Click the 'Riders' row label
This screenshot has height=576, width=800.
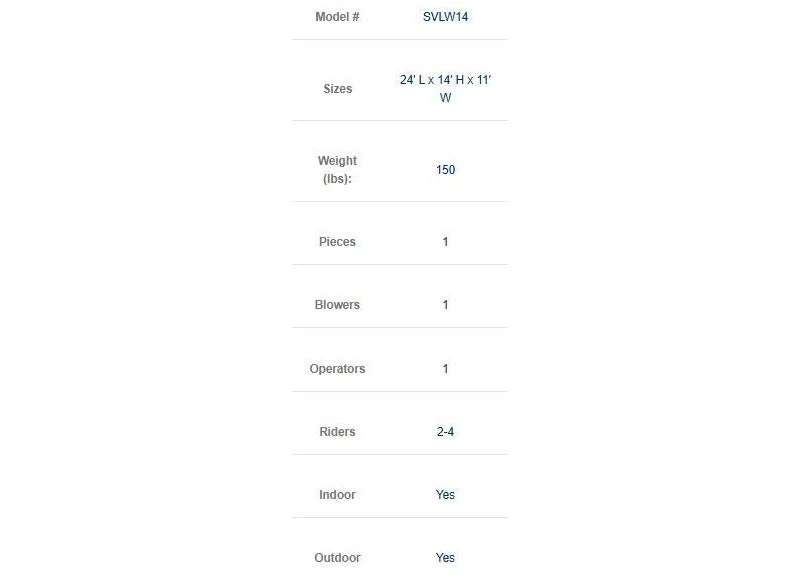coord(337,432)
